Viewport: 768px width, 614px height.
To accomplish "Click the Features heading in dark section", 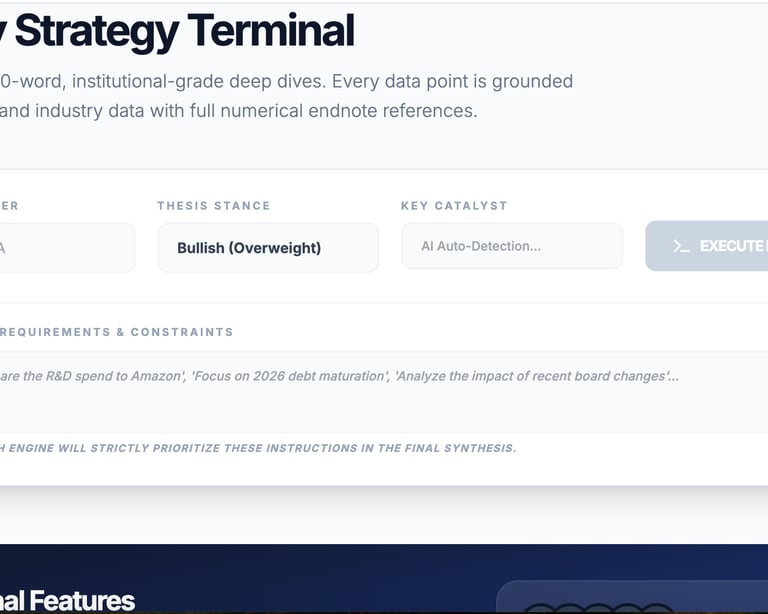I will click(68, 600).
